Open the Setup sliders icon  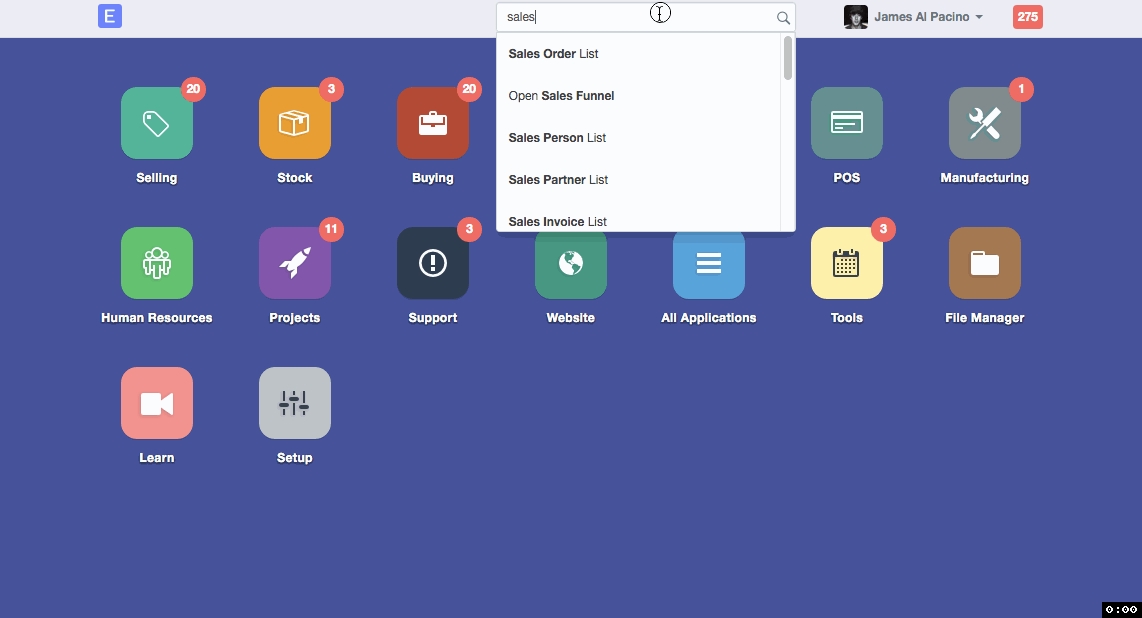(x=295, y=403)
